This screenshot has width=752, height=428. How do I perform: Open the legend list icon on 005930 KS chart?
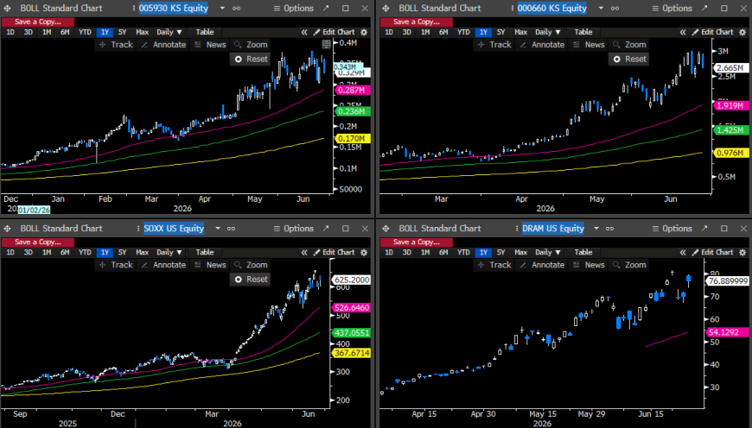point(327,45)
